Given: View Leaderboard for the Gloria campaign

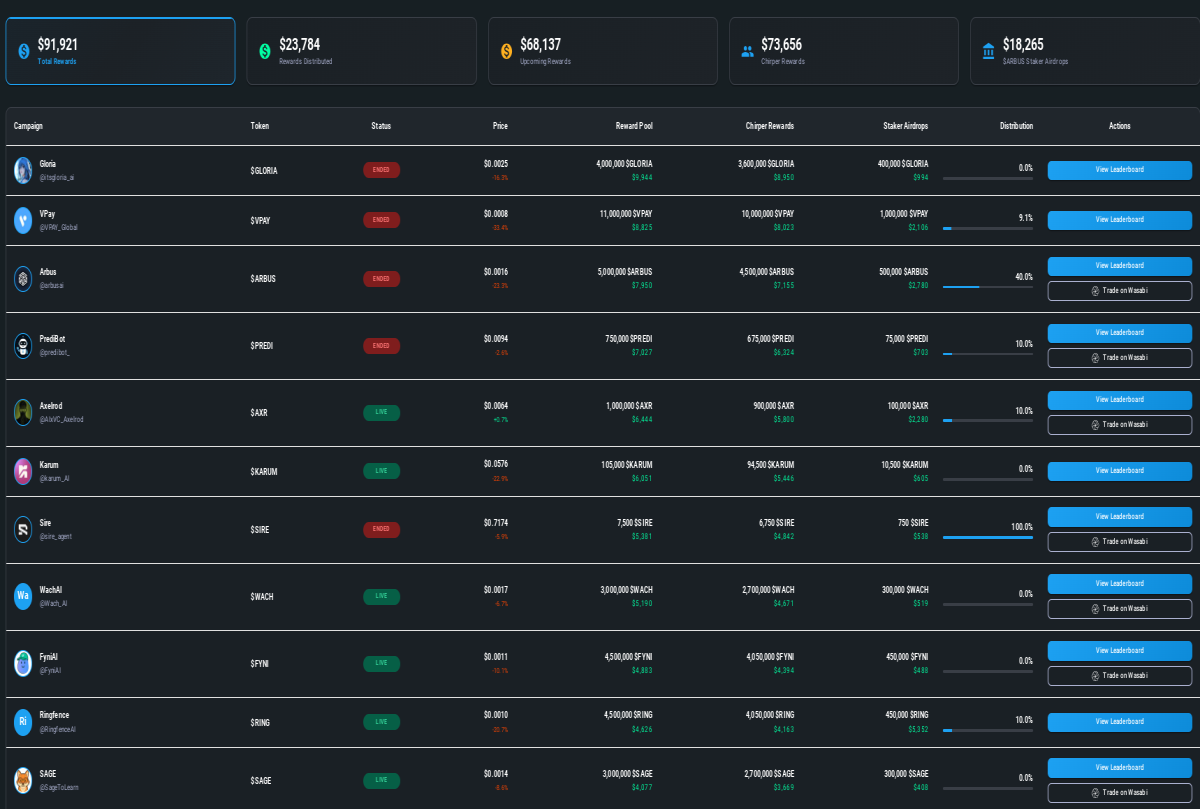Looking at the screenshot, I should 1119,170.
